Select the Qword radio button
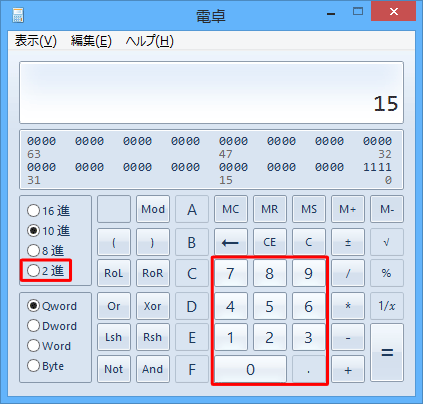Viewport: 423px width, 404px height. pyautogui.click(x=52, y=306)
